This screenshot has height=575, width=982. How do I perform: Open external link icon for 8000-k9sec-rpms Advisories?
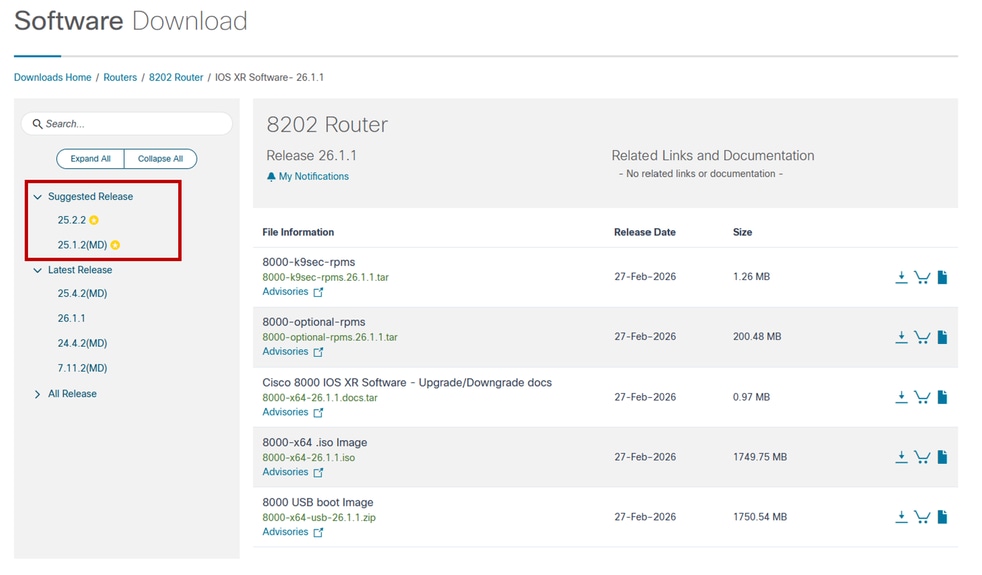coord(318,293)
